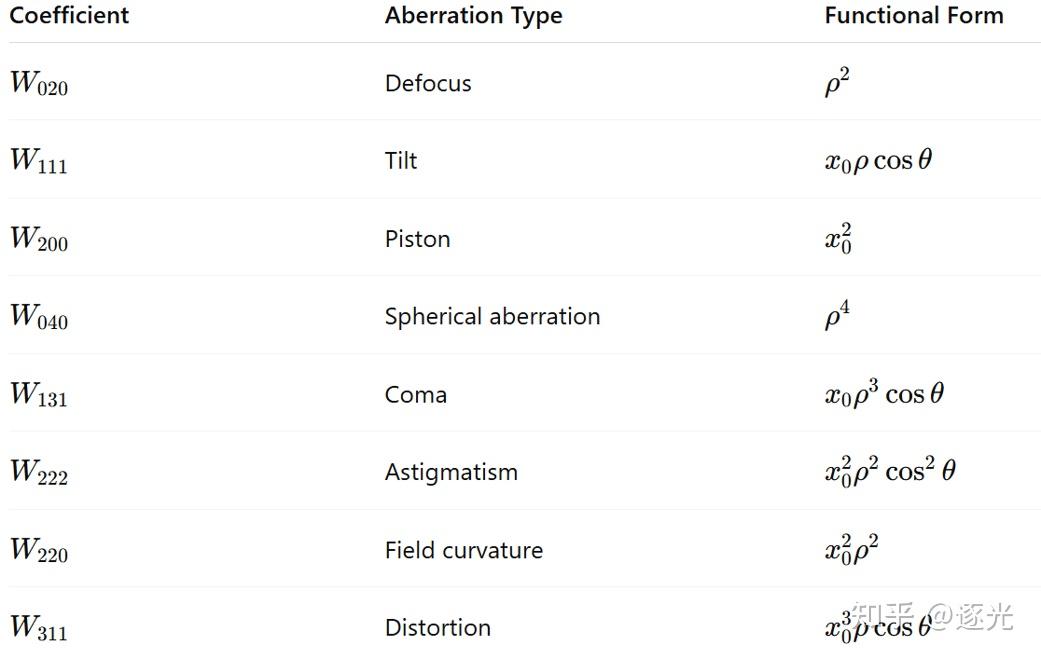Select the W220 coefficient symbol

pos(39,551)
